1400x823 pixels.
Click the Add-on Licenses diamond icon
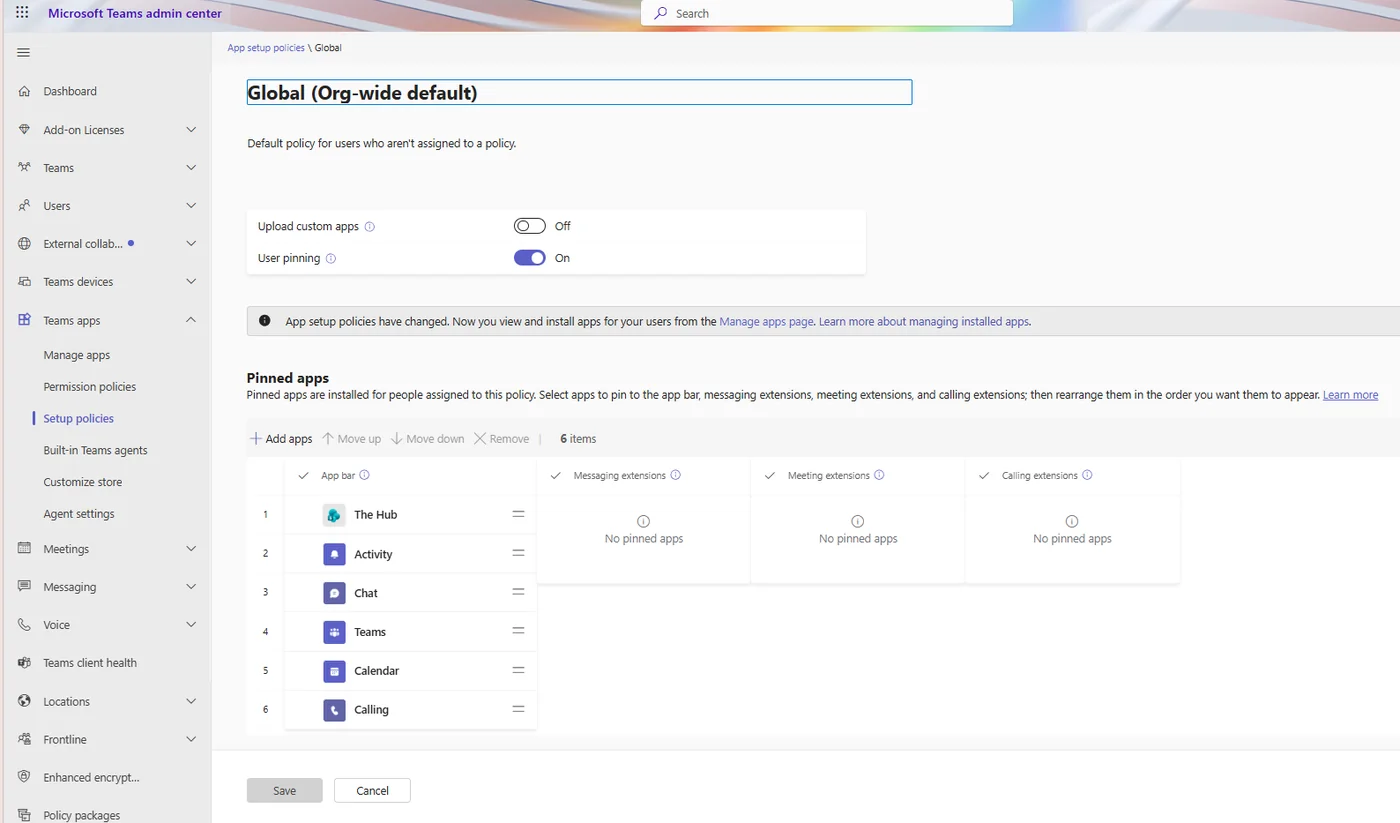24,130
